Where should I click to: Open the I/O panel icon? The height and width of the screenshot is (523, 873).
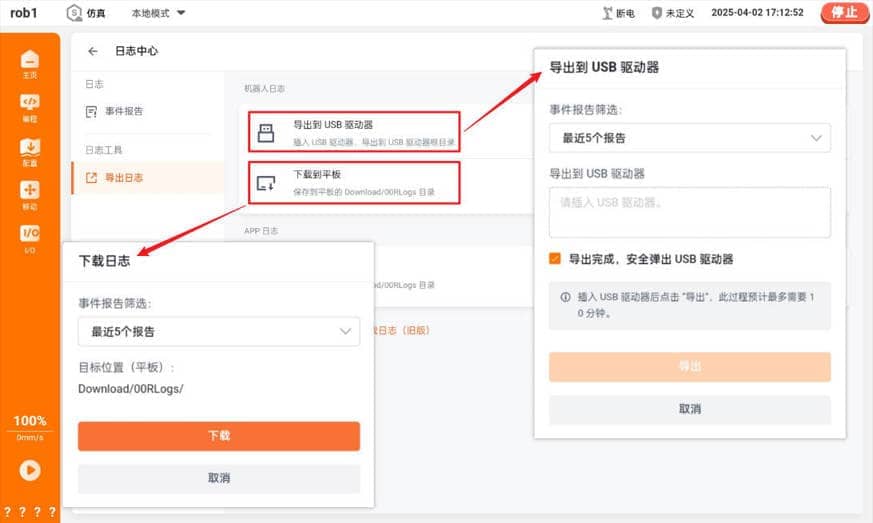coord(30,236)
